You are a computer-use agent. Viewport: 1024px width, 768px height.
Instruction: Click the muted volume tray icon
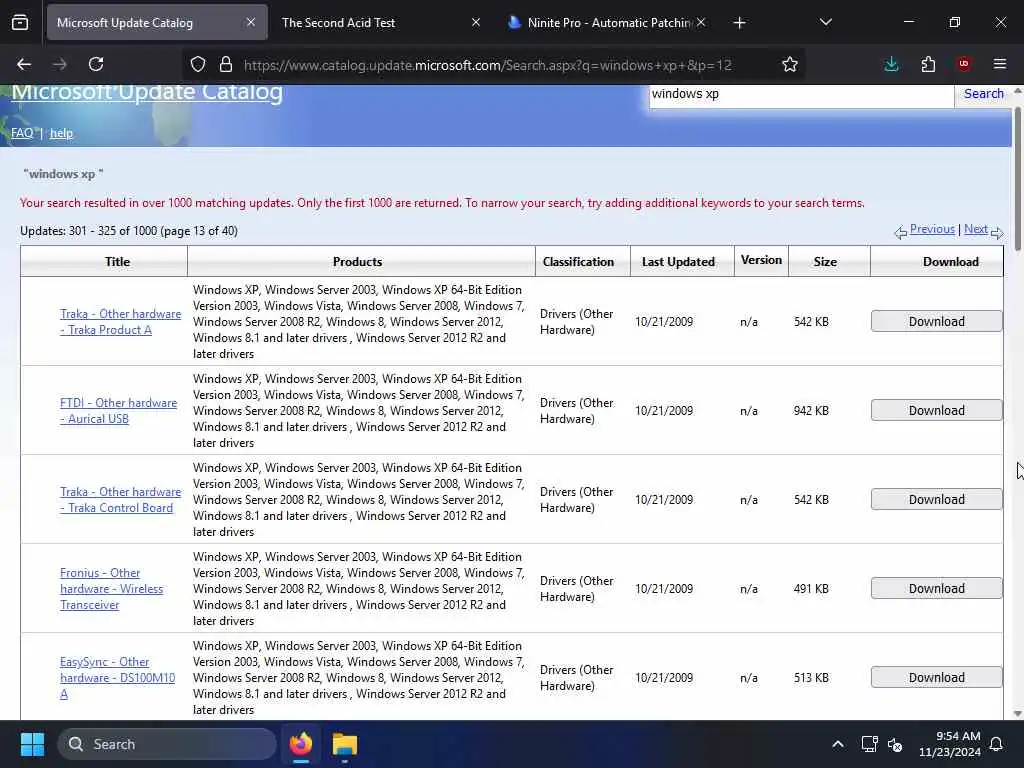[895, 744]
